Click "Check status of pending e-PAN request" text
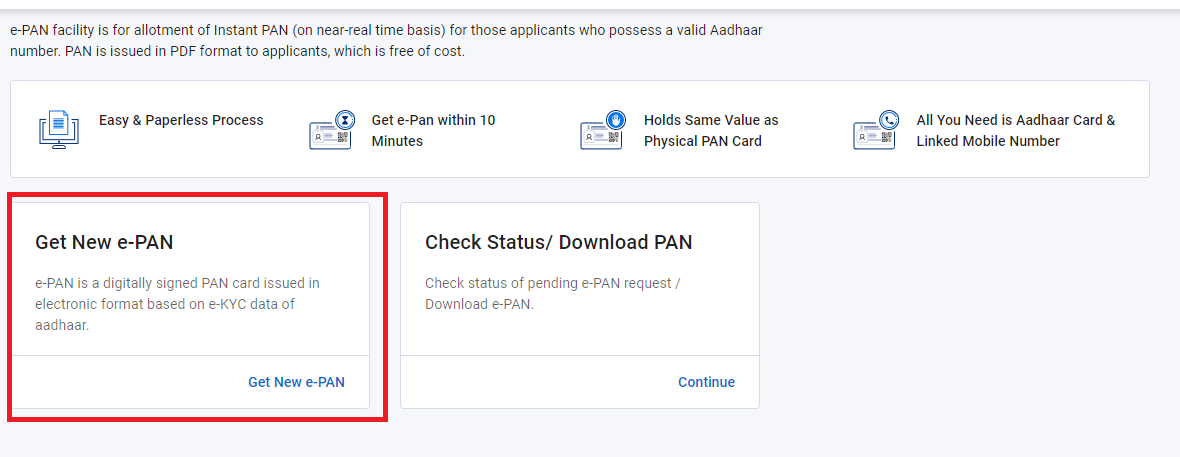 pos(552,283)
